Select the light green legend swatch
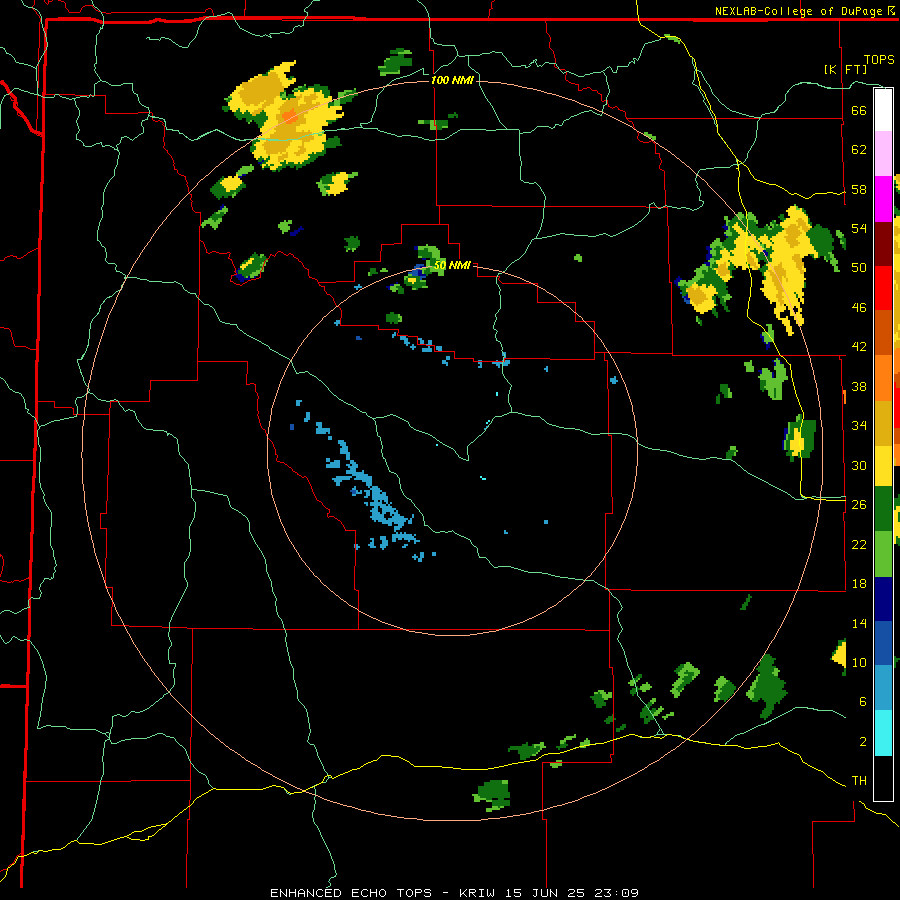 click(883, 554)
